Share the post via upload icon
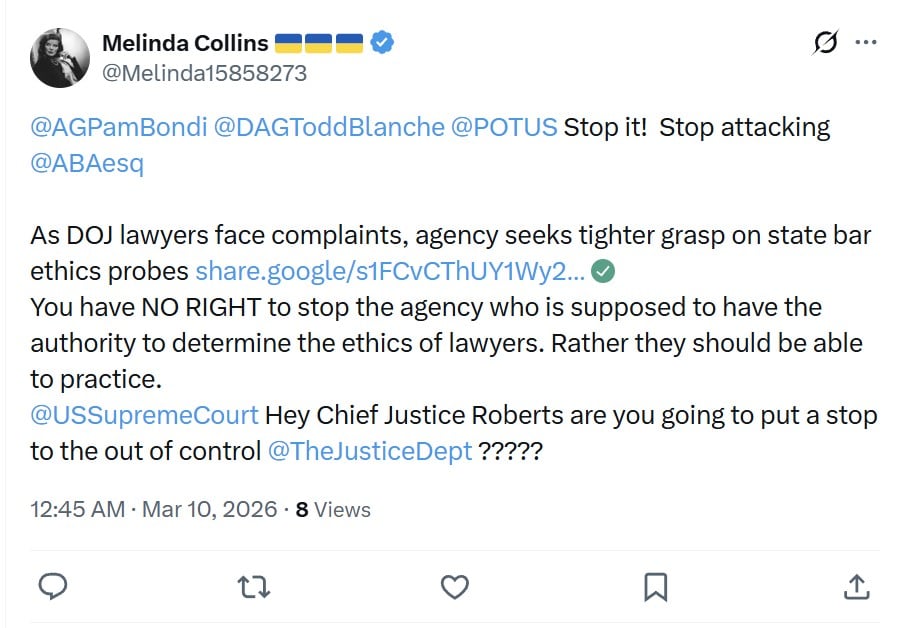Image resolution: width=904 pixels, height=628 pixels. click(x=856, y=585)
